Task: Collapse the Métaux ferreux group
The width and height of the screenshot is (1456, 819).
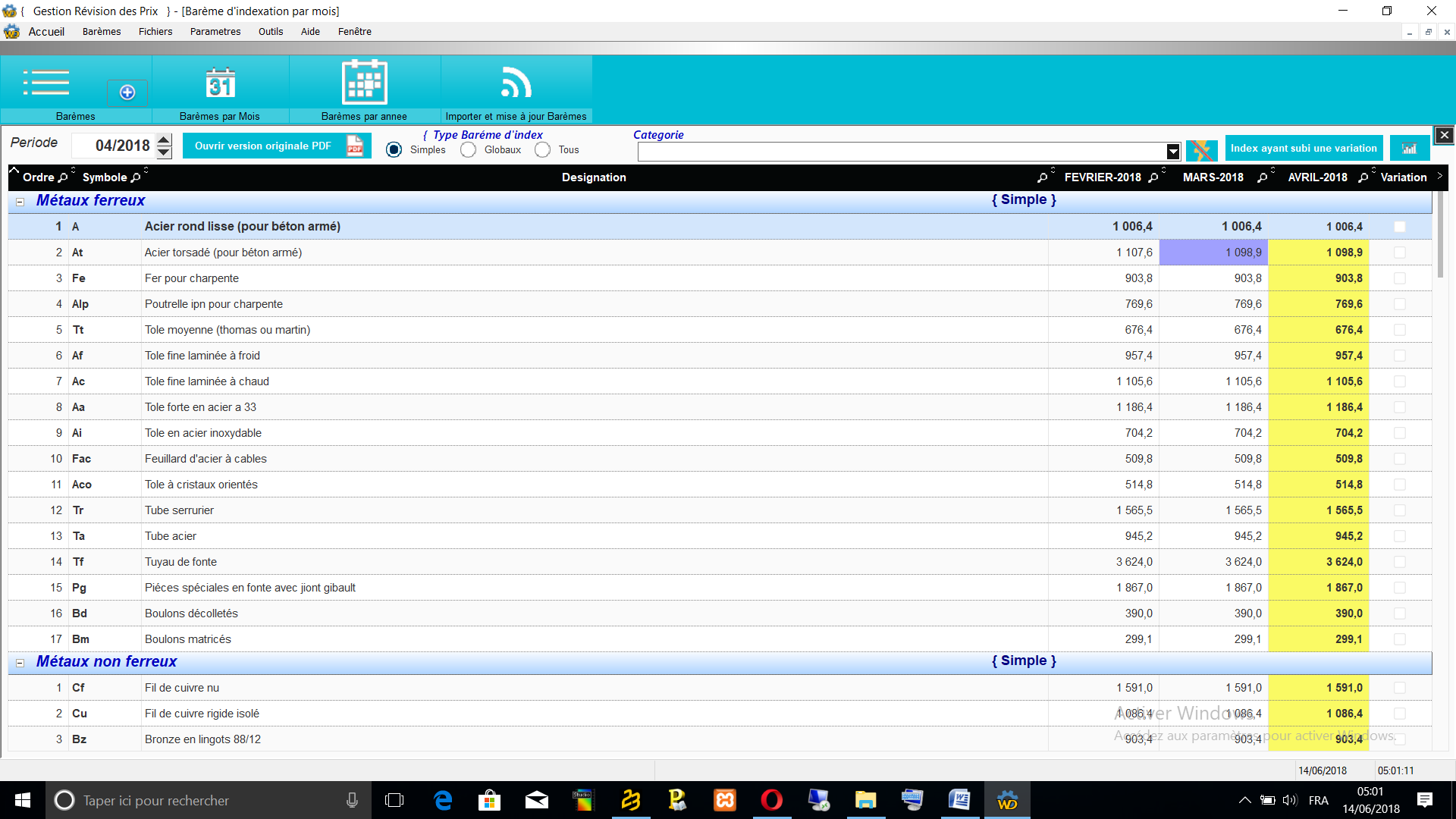Action: point(20,202)
